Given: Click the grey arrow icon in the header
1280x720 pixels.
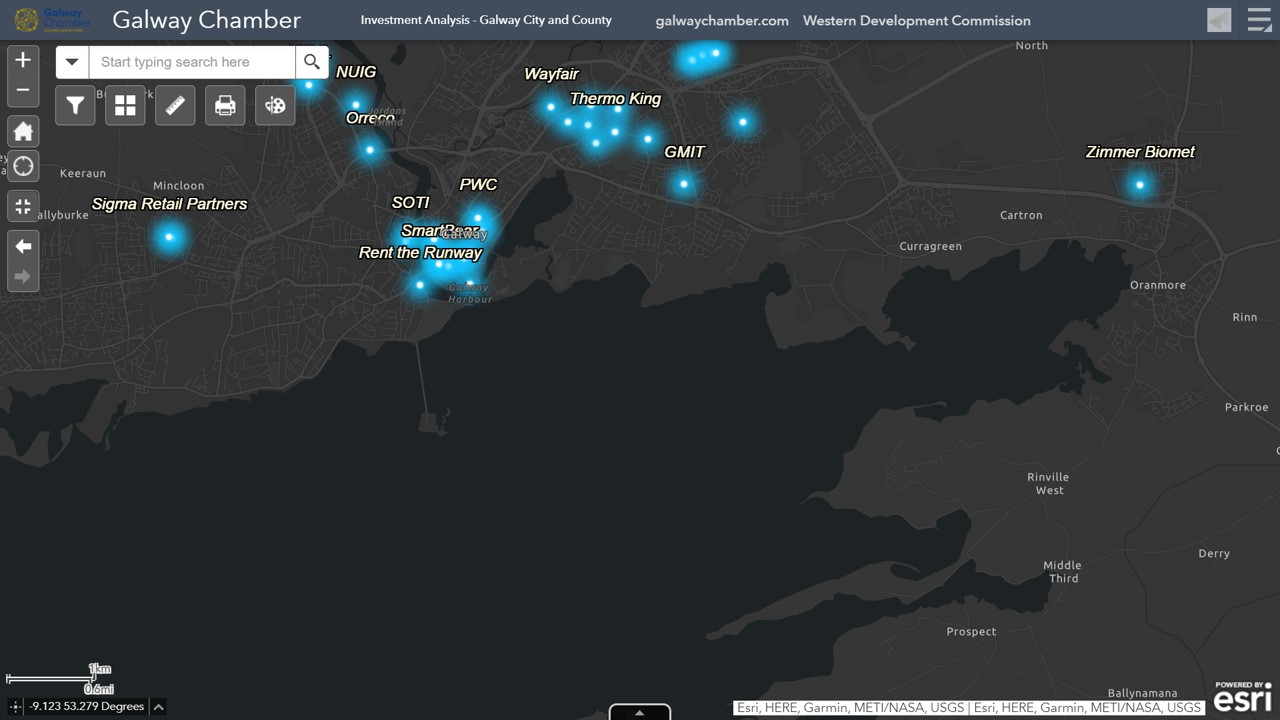Looking at the screenshot, I should [1219, 20].
